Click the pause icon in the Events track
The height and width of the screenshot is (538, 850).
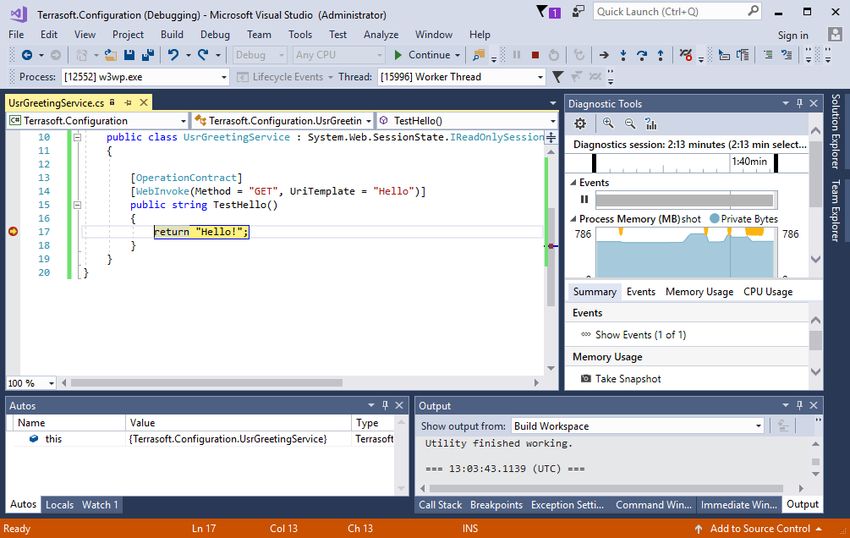tap(584, 199)
